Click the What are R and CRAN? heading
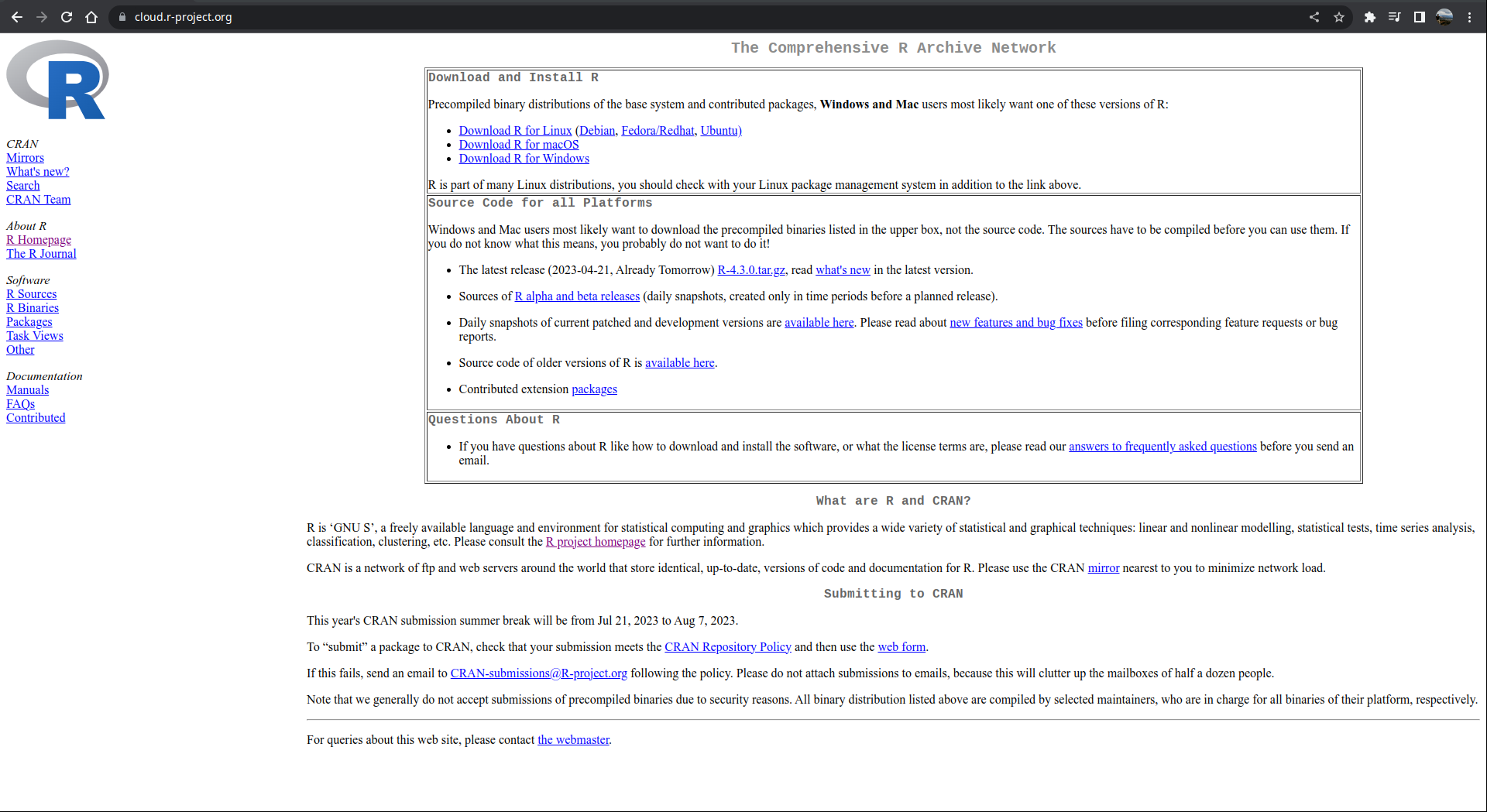 893,501
